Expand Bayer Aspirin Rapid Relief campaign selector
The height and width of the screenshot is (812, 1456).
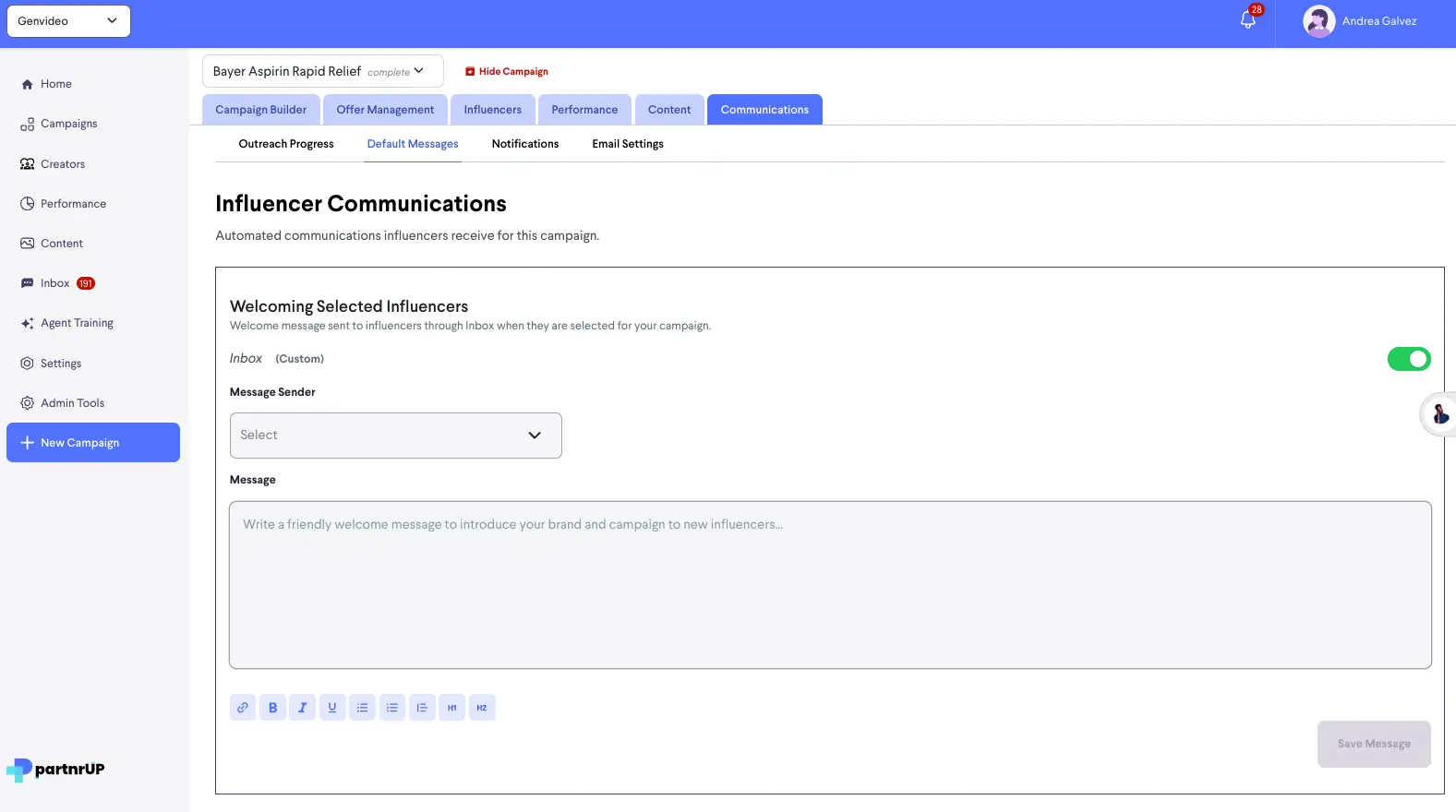pos(322,71)
